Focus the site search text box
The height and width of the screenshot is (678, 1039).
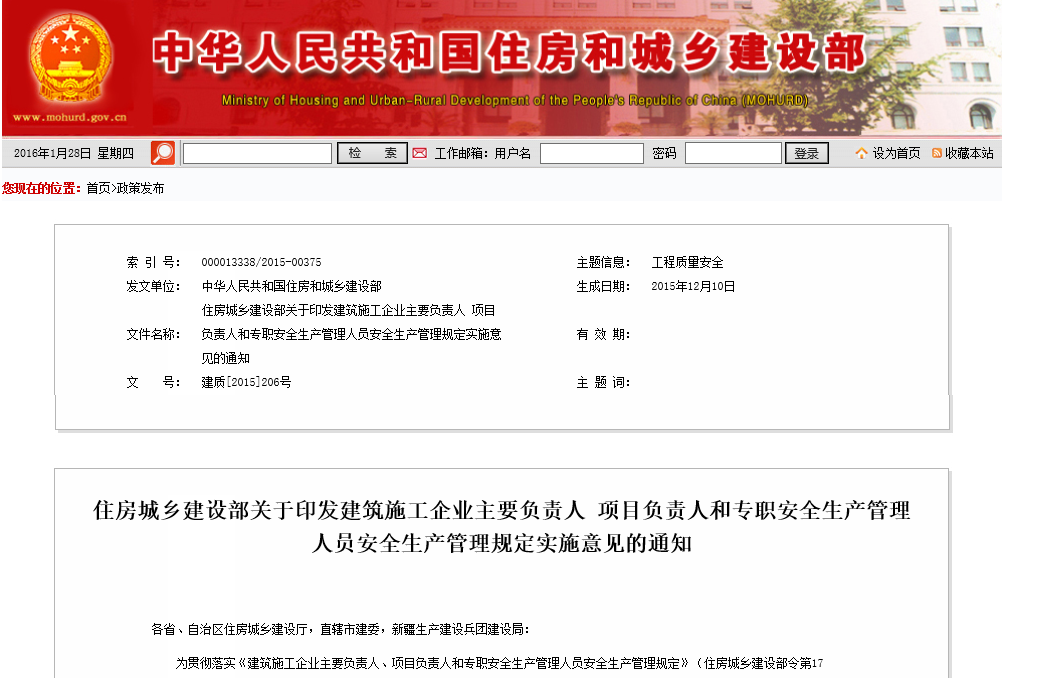tap(257, 153)
